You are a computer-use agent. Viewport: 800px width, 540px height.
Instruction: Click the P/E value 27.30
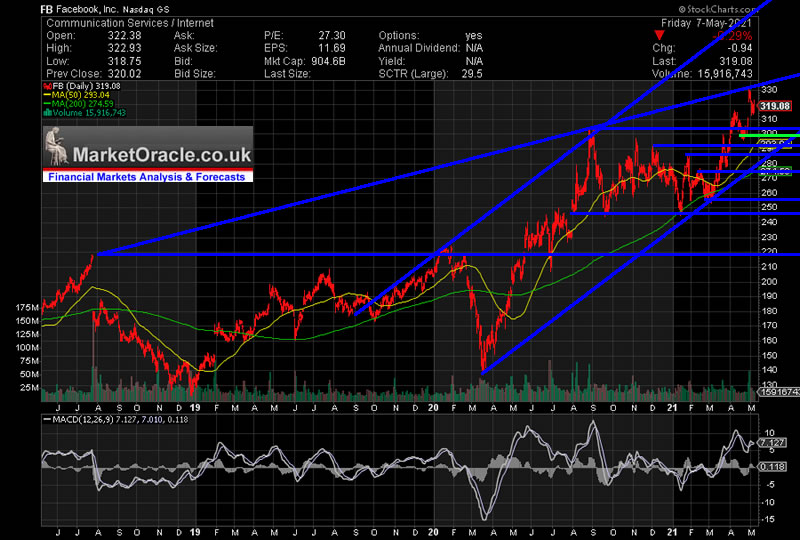[332, 36]
